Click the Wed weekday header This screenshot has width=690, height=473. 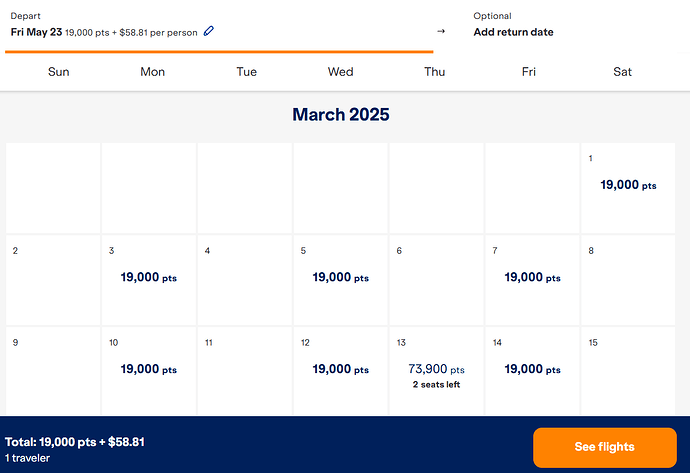tap(341, 72)
